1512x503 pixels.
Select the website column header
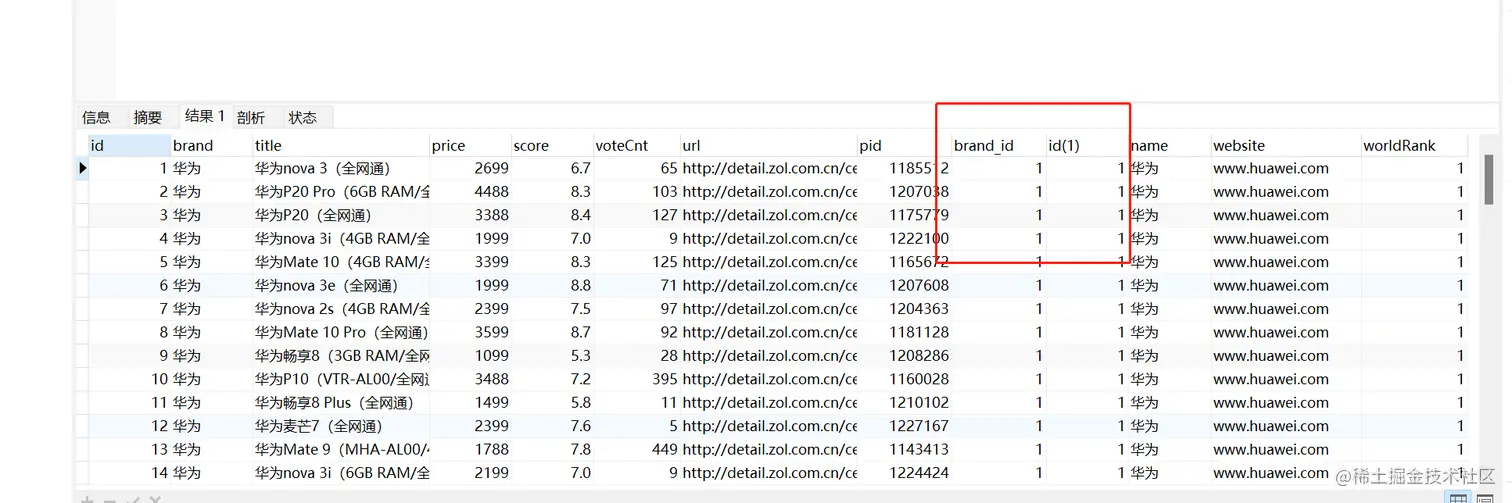tap(1286, 145)
